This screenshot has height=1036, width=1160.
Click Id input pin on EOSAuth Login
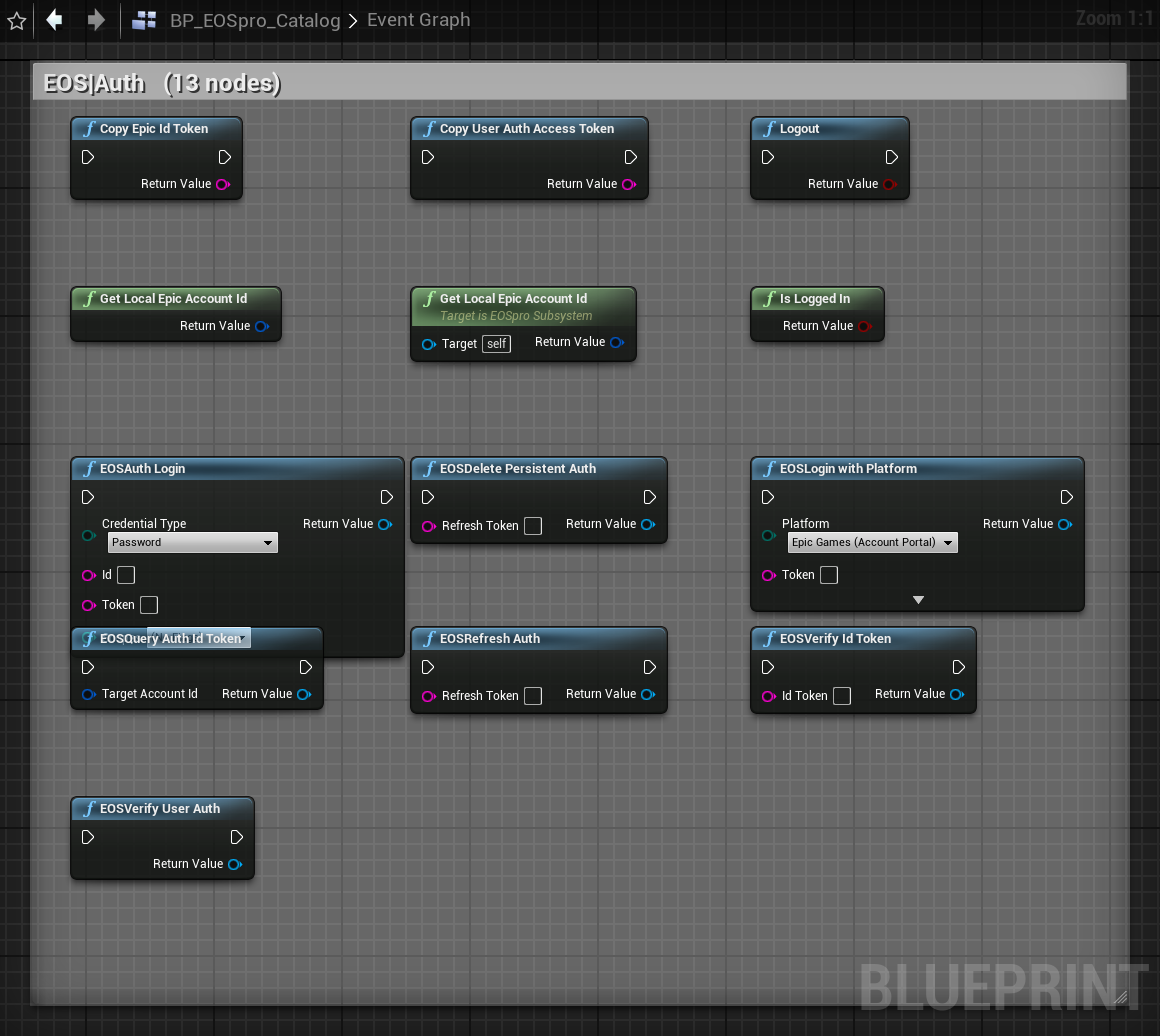pos(89,575)
